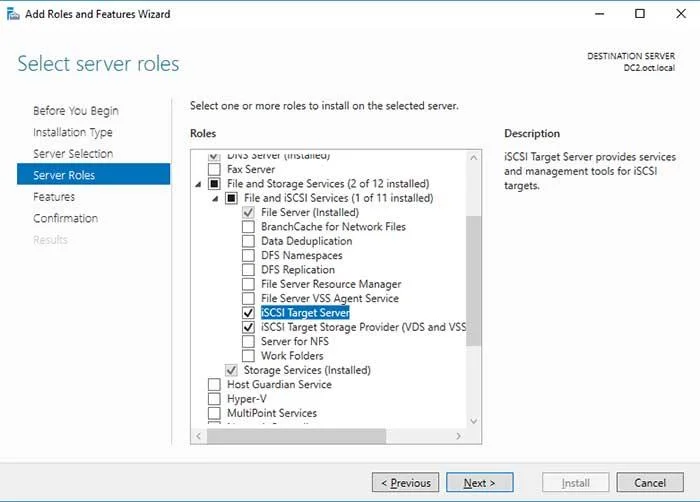Select the Hyper-V role label
The width and height of the screenshot is (700, 502).
click(x=247, y=399)
